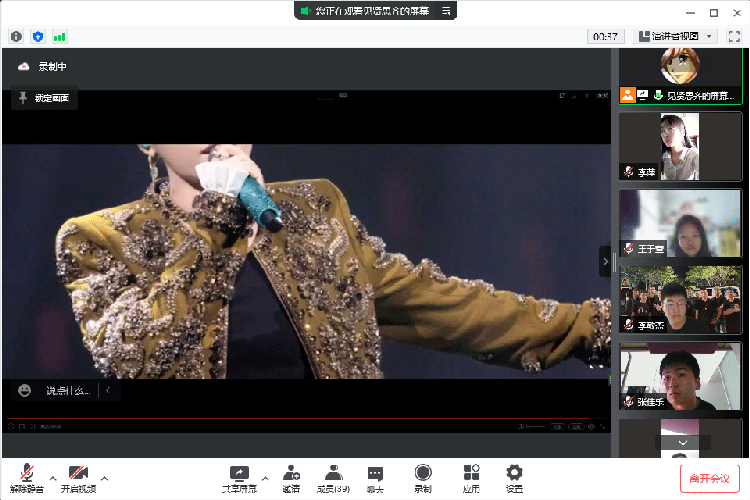Image resolution: width=750 pixels, height=500 pixels.
Task: Collapse the participant video sidebar
Action: [x=604, y=261]
